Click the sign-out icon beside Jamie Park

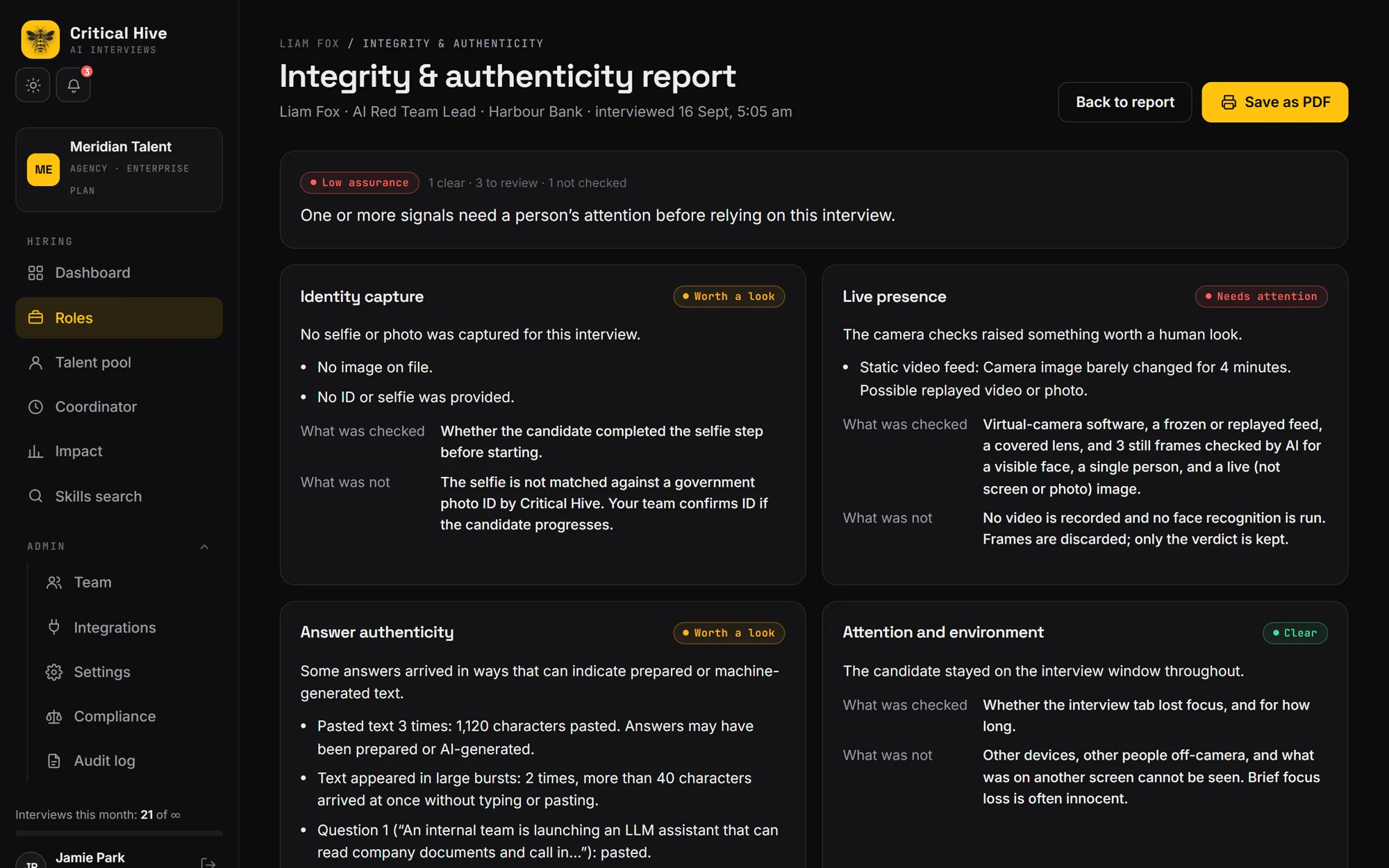208,862
